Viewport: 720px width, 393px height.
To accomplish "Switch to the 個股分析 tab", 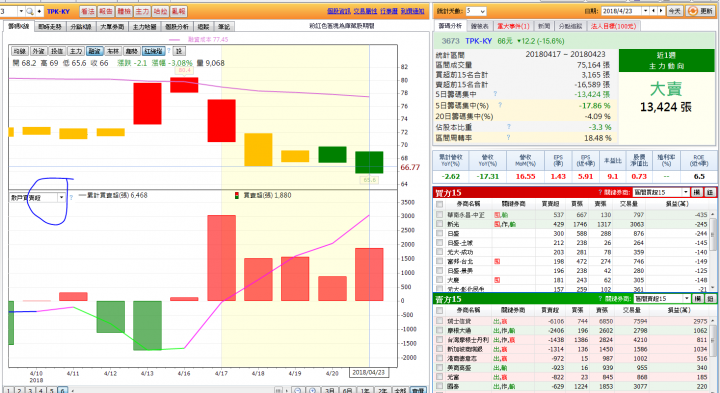I will [177, 27].
